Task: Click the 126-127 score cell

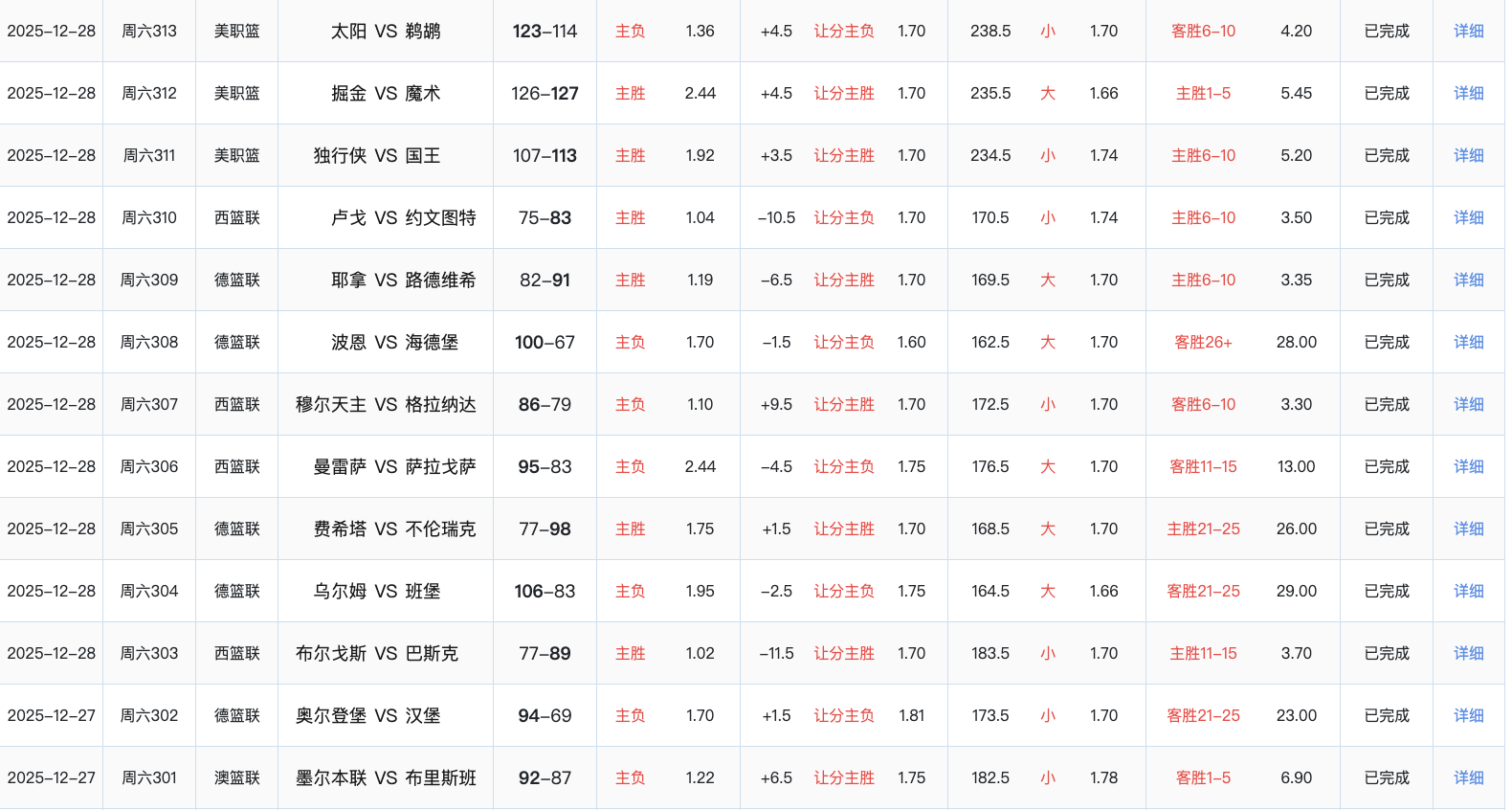Action: 545,93
